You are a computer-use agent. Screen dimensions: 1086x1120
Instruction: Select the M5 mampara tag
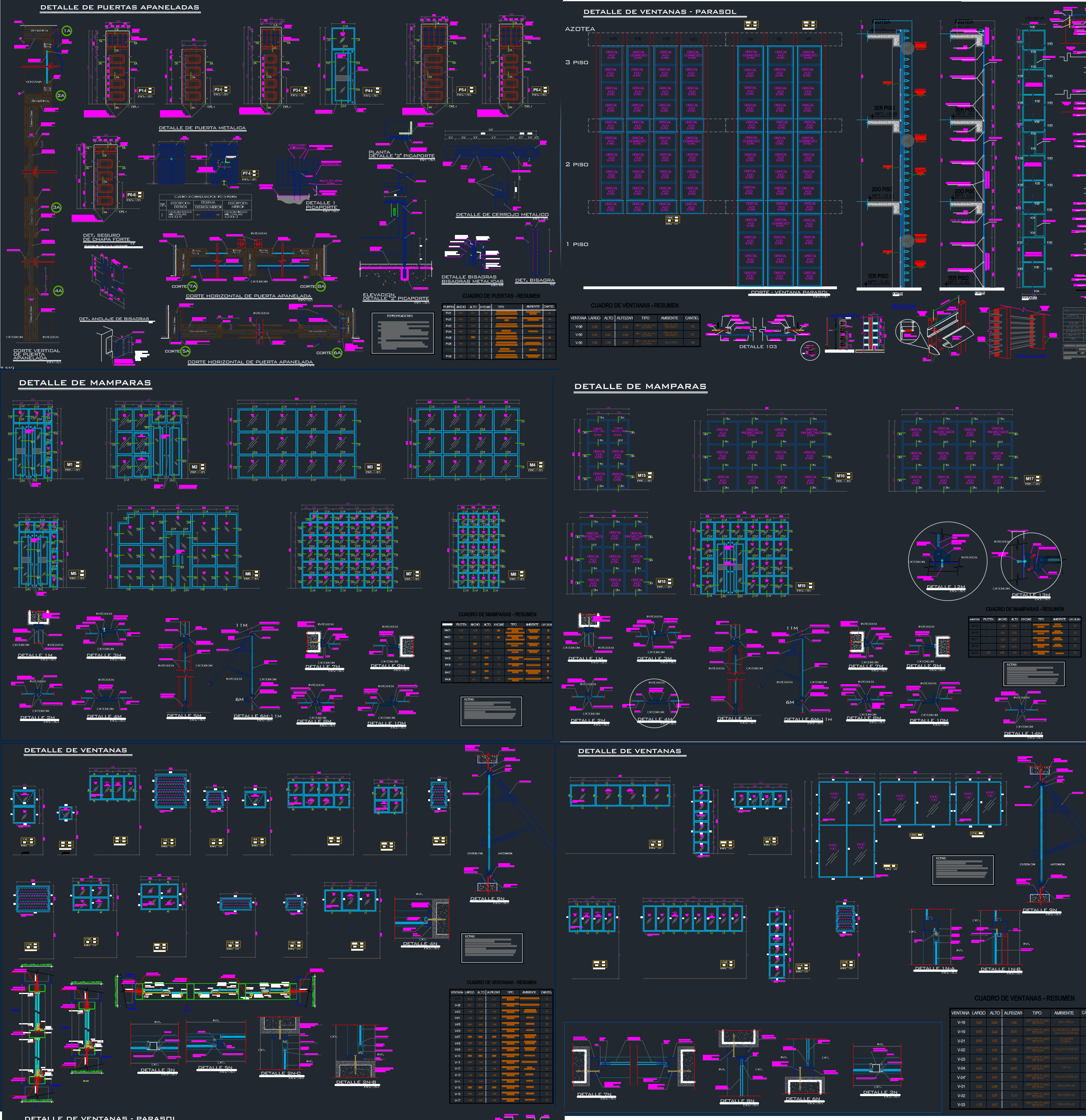click(77, 573)
